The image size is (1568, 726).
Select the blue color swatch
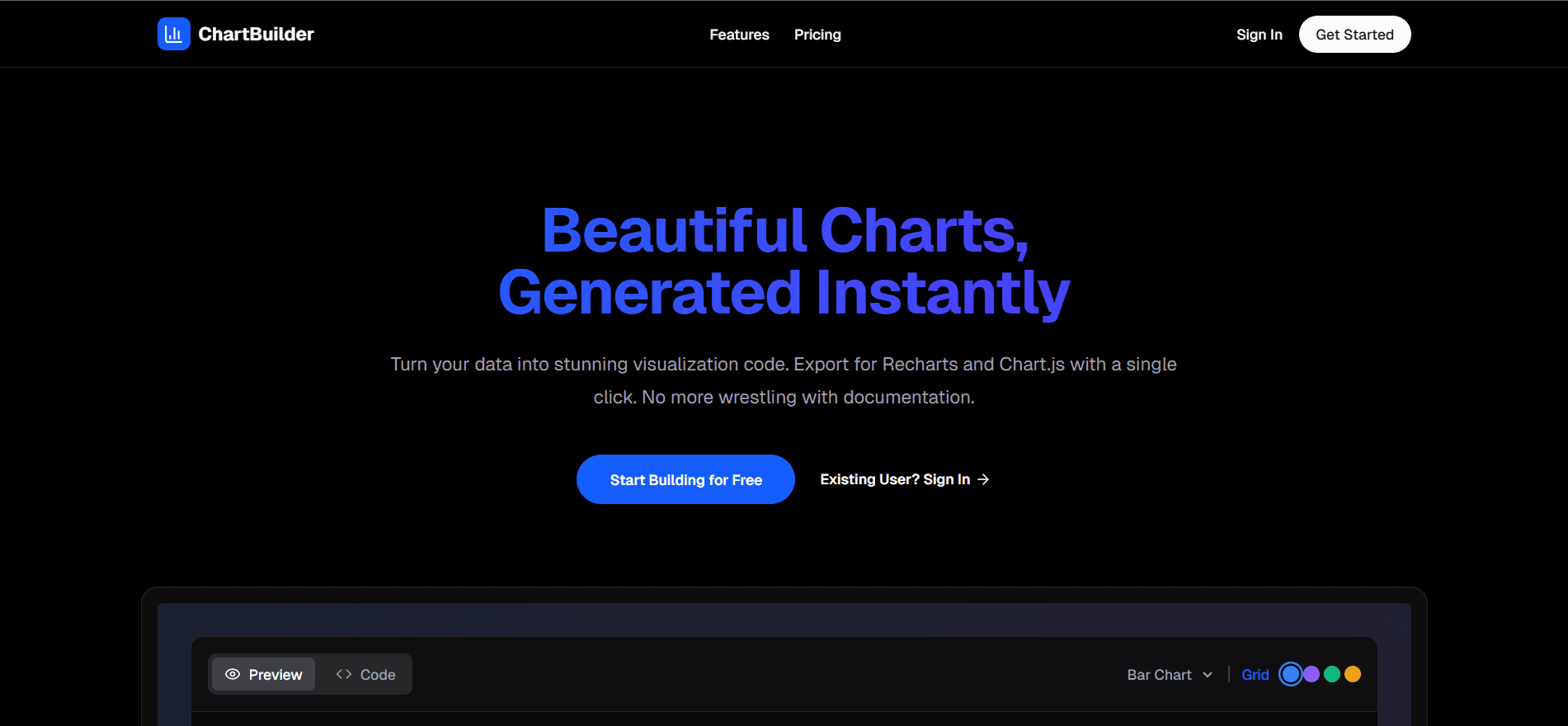coord(1291,674)
